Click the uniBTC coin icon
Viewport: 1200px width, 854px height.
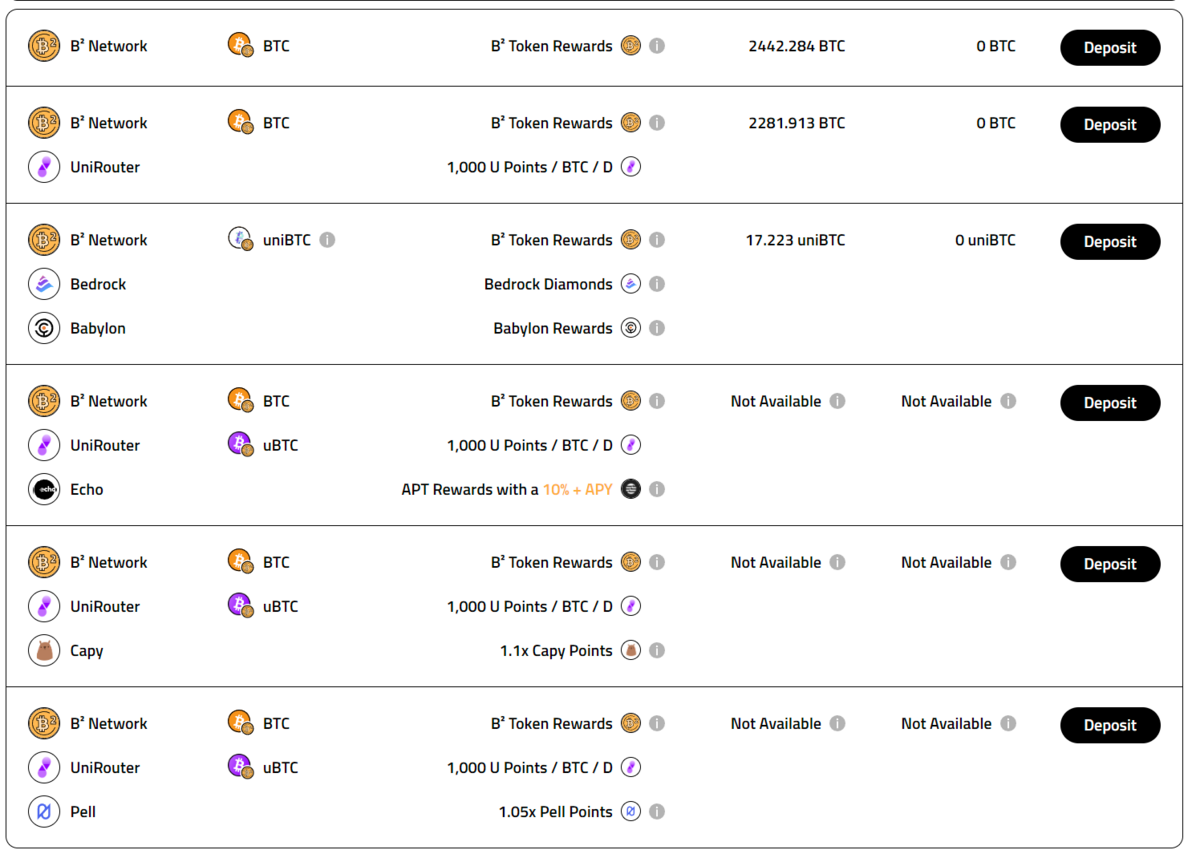click(241, 240)
